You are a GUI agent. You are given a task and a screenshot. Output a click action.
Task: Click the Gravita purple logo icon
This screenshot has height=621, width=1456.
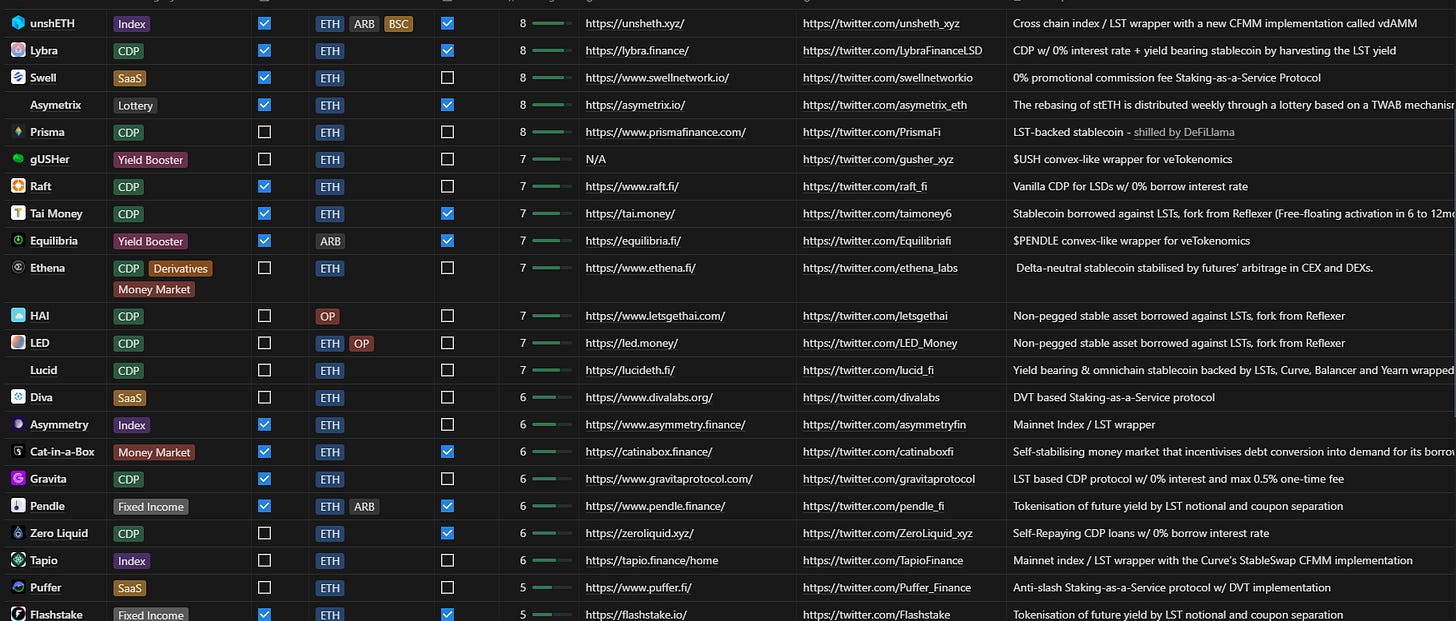(x=18, y=479)
